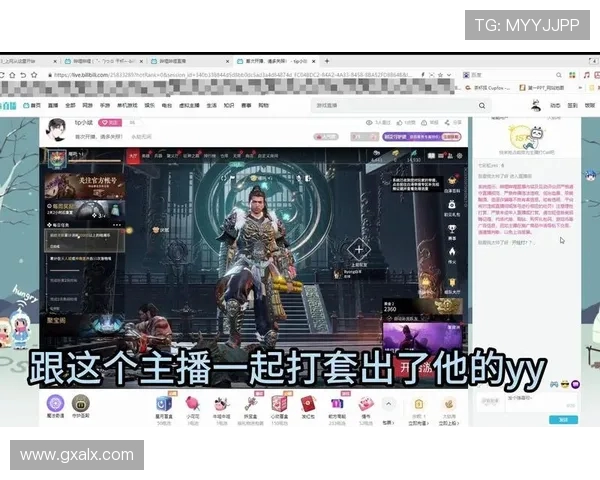The height and width of the screenshot is (480, 600).
Task: Click the chat message input box
Action: pyautogui.click(x=541, y=403)
